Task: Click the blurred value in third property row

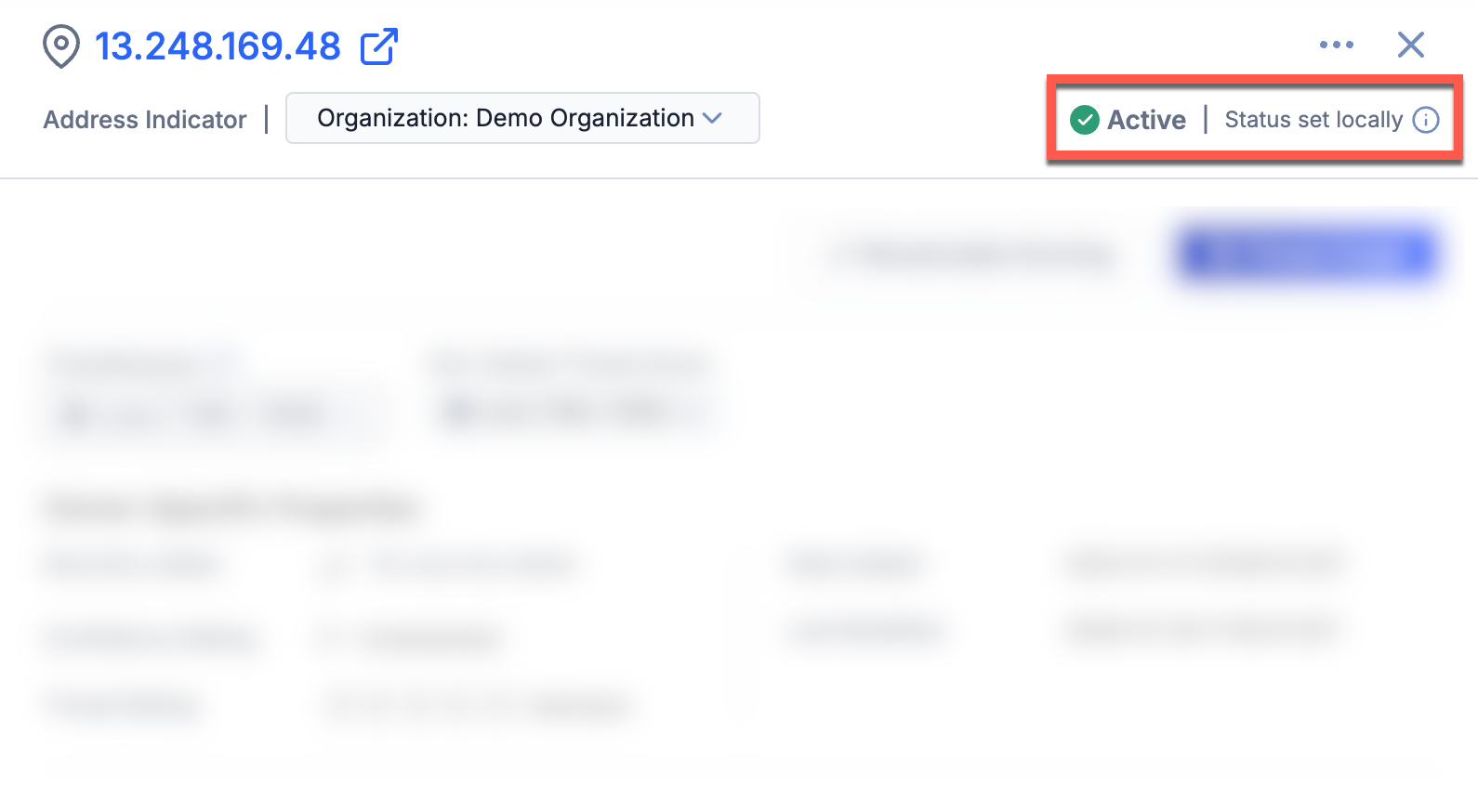Action: [x=479, y=705]
